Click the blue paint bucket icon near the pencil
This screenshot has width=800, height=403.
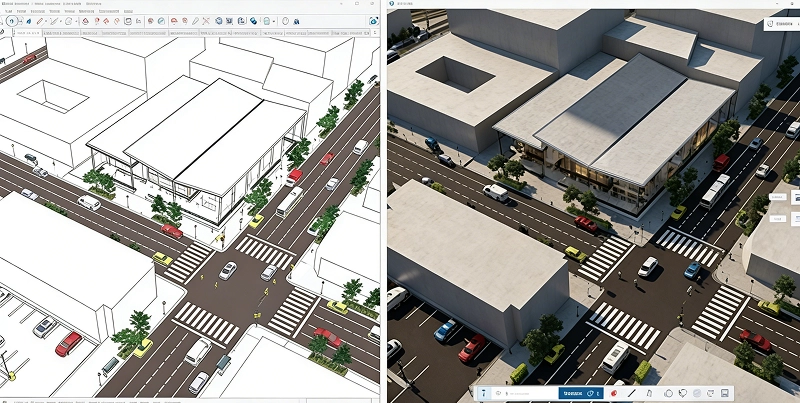29,21
